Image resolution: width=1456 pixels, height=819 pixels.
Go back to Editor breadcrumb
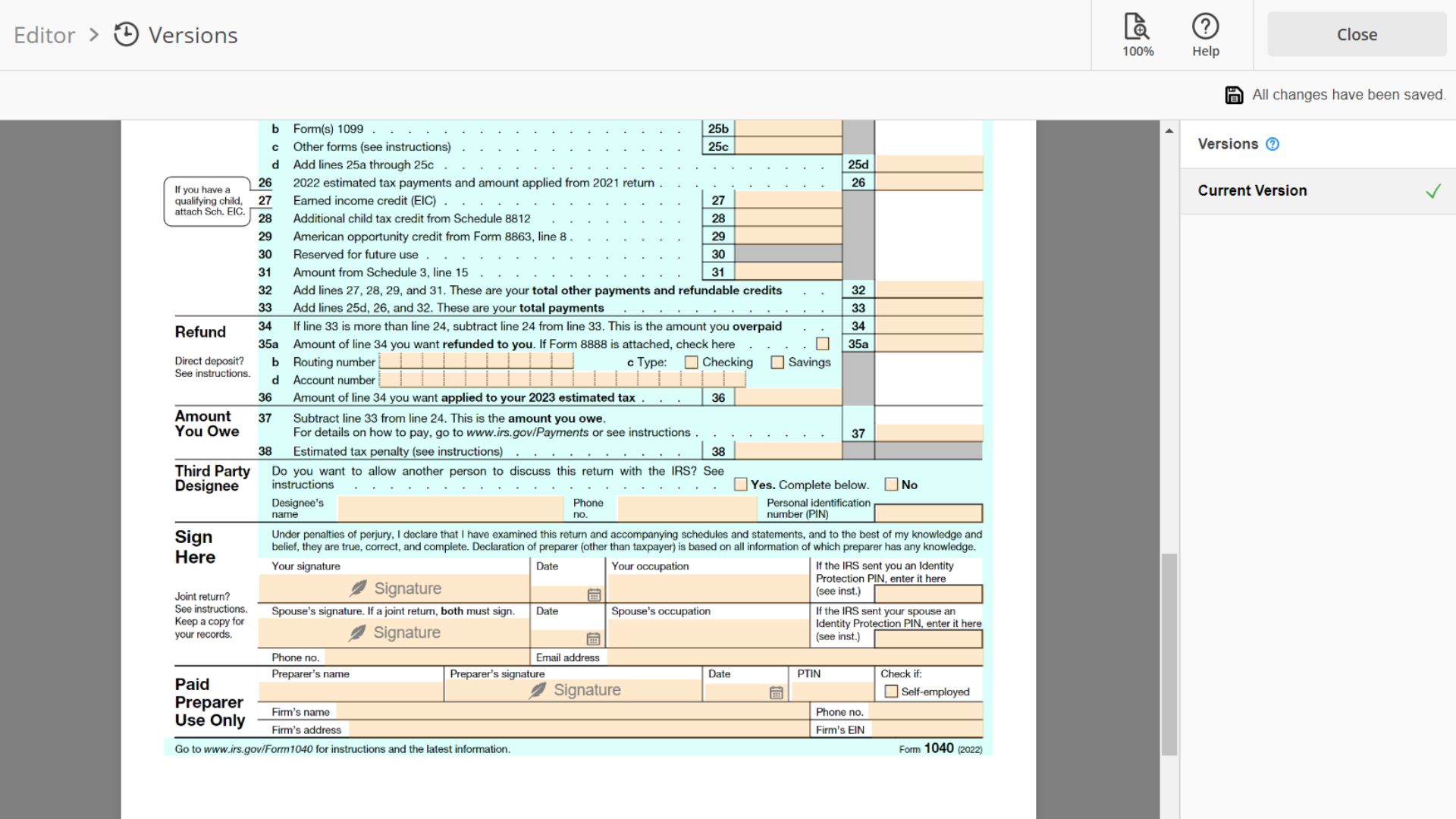coord(44,35)
